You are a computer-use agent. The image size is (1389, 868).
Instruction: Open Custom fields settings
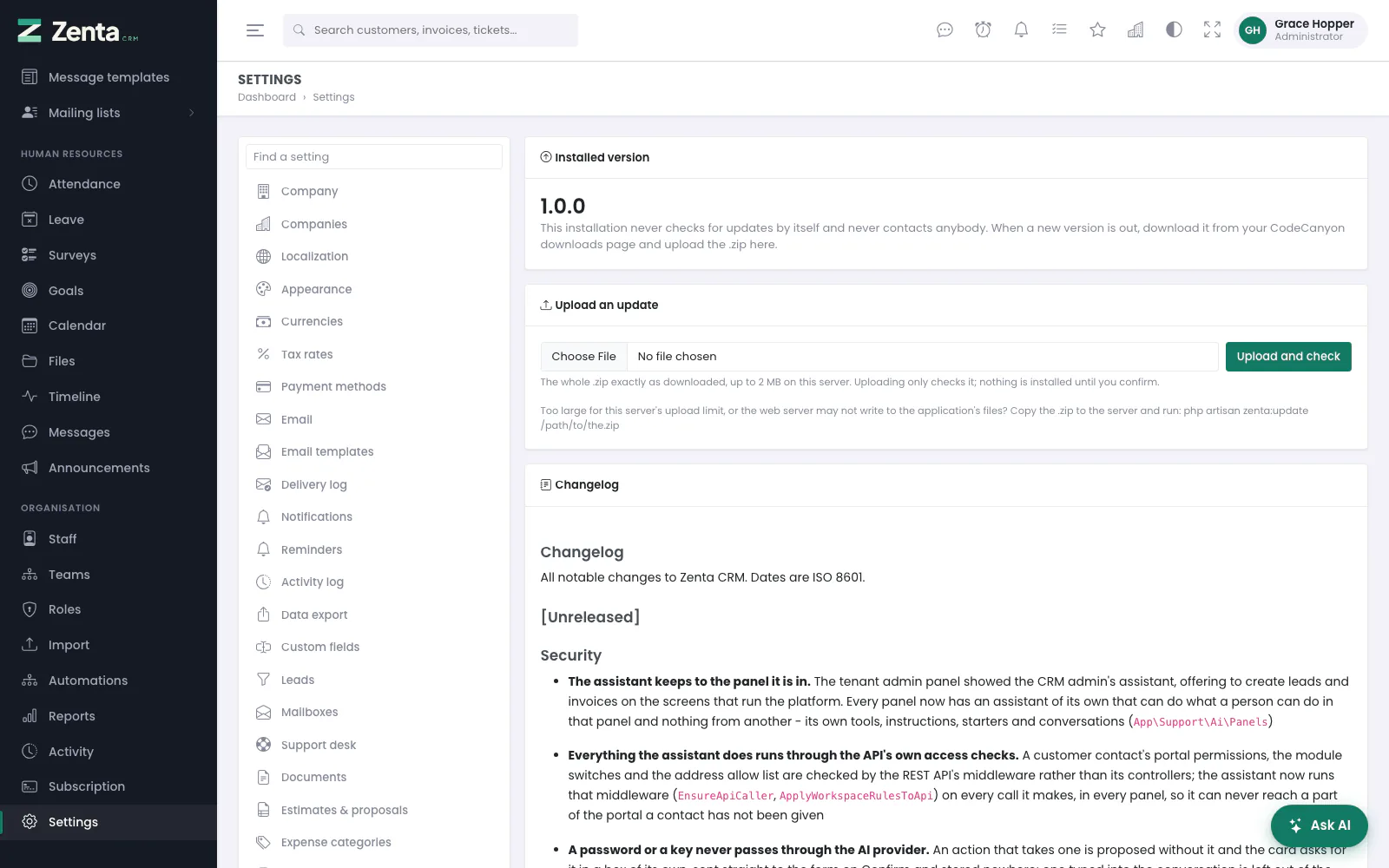click(x=374, y=647)
